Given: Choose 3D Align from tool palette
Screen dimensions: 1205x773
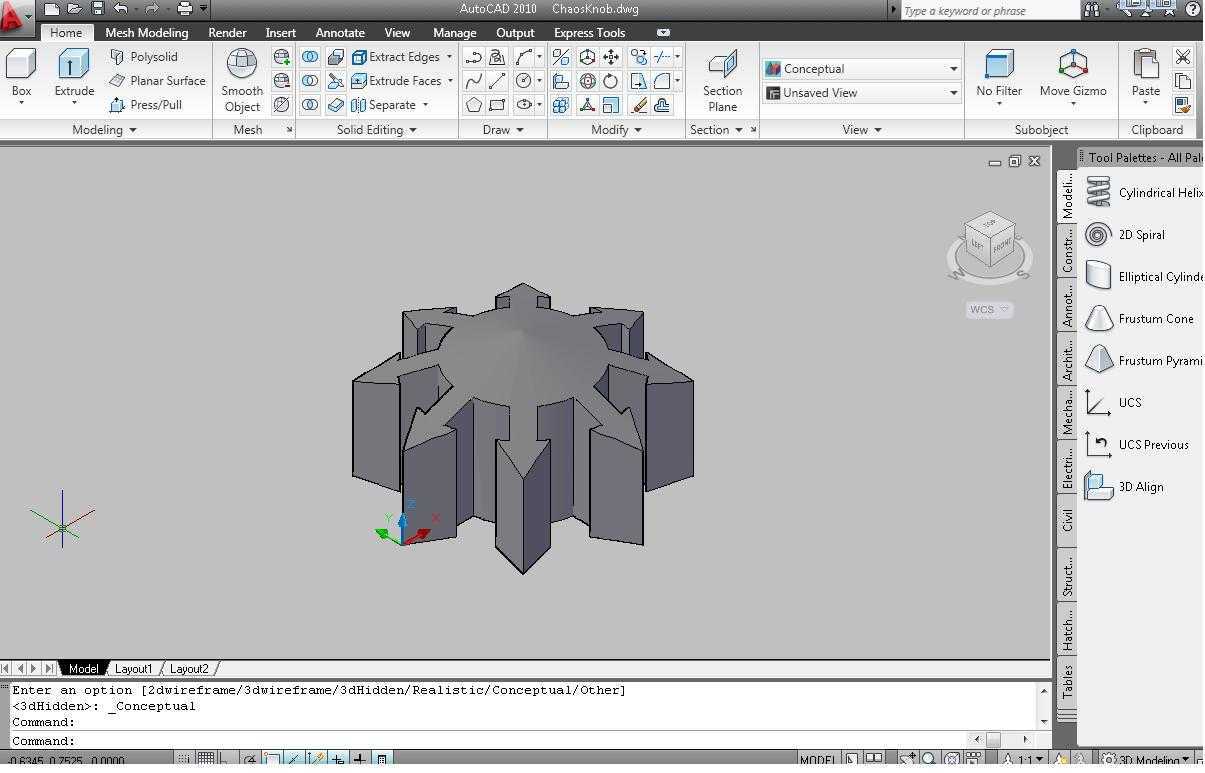Looking at the screenshot, I should tap(1126, 487).
